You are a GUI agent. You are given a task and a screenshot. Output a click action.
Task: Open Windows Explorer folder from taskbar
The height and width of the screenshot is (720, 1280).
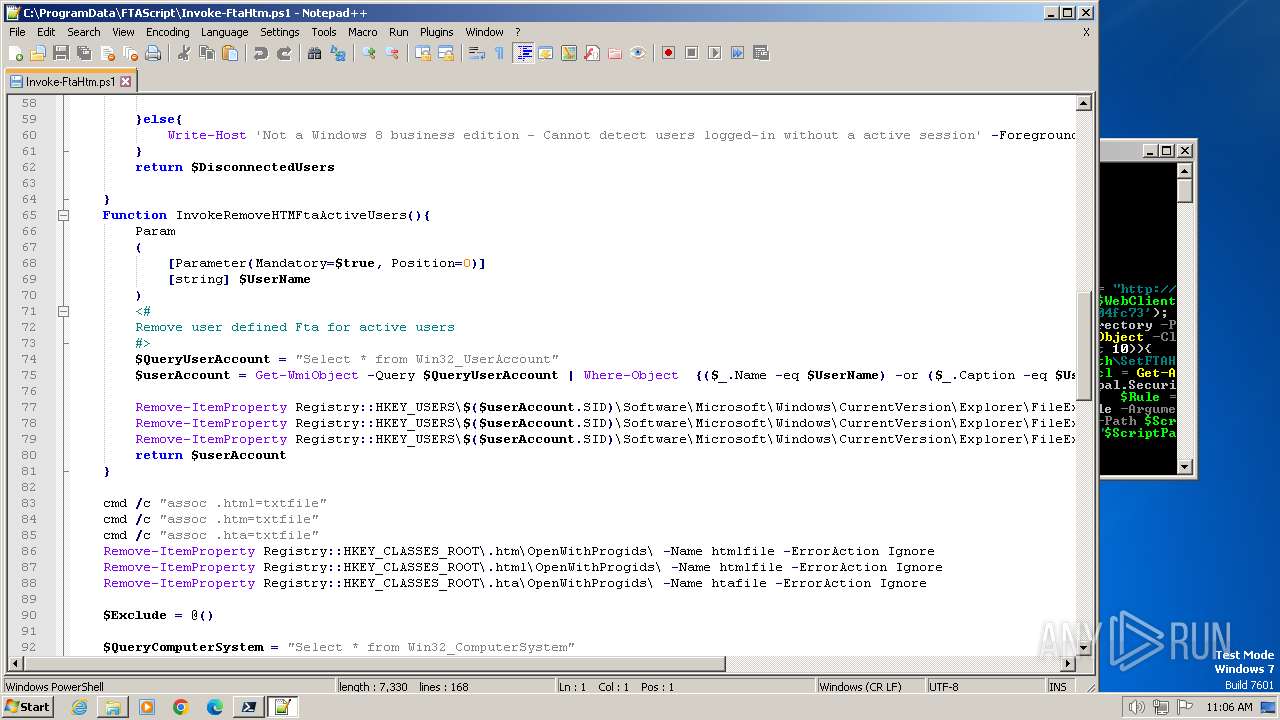[113, 707]
